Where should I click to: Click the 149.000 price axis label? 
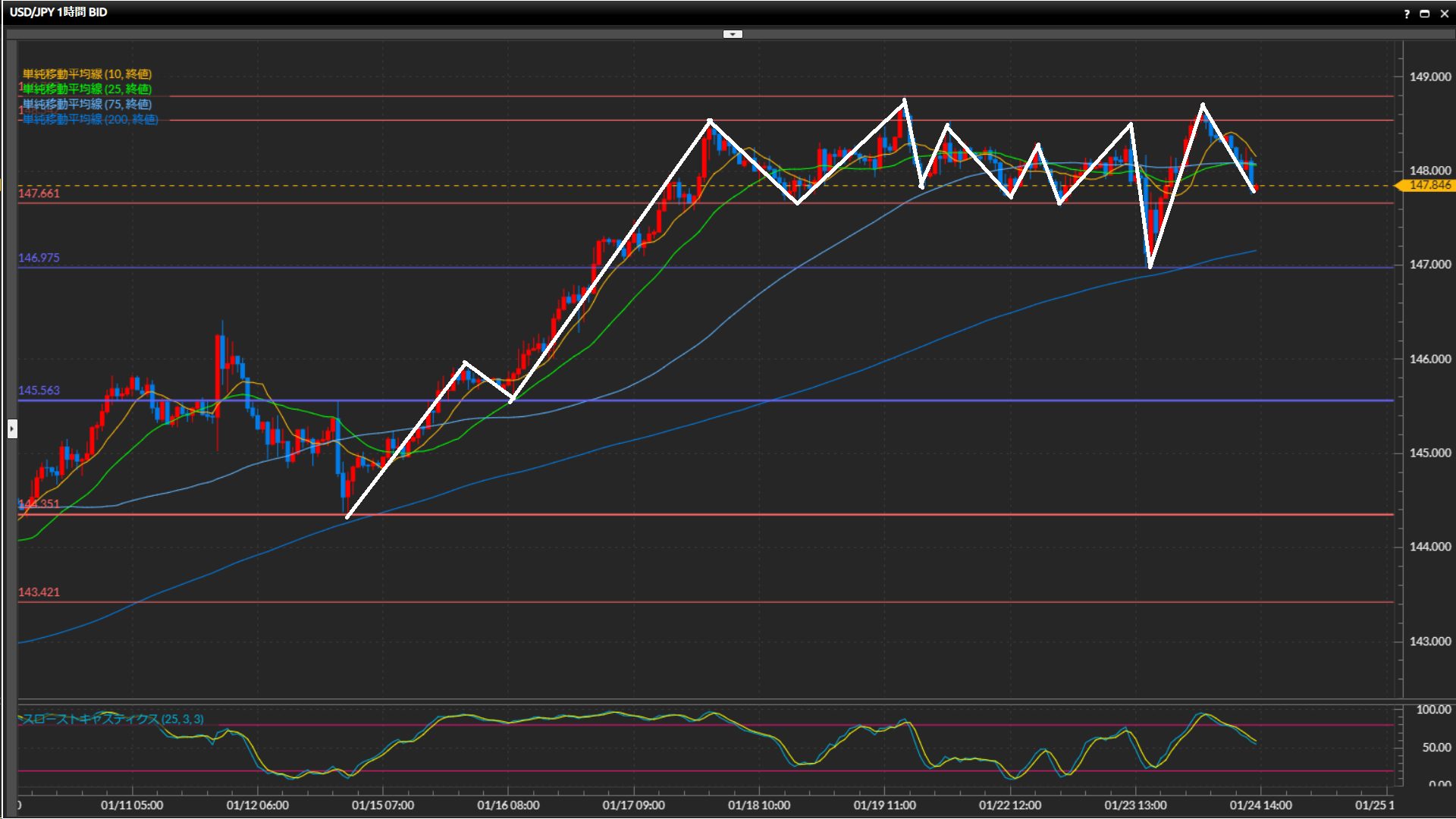(1429, 77)
